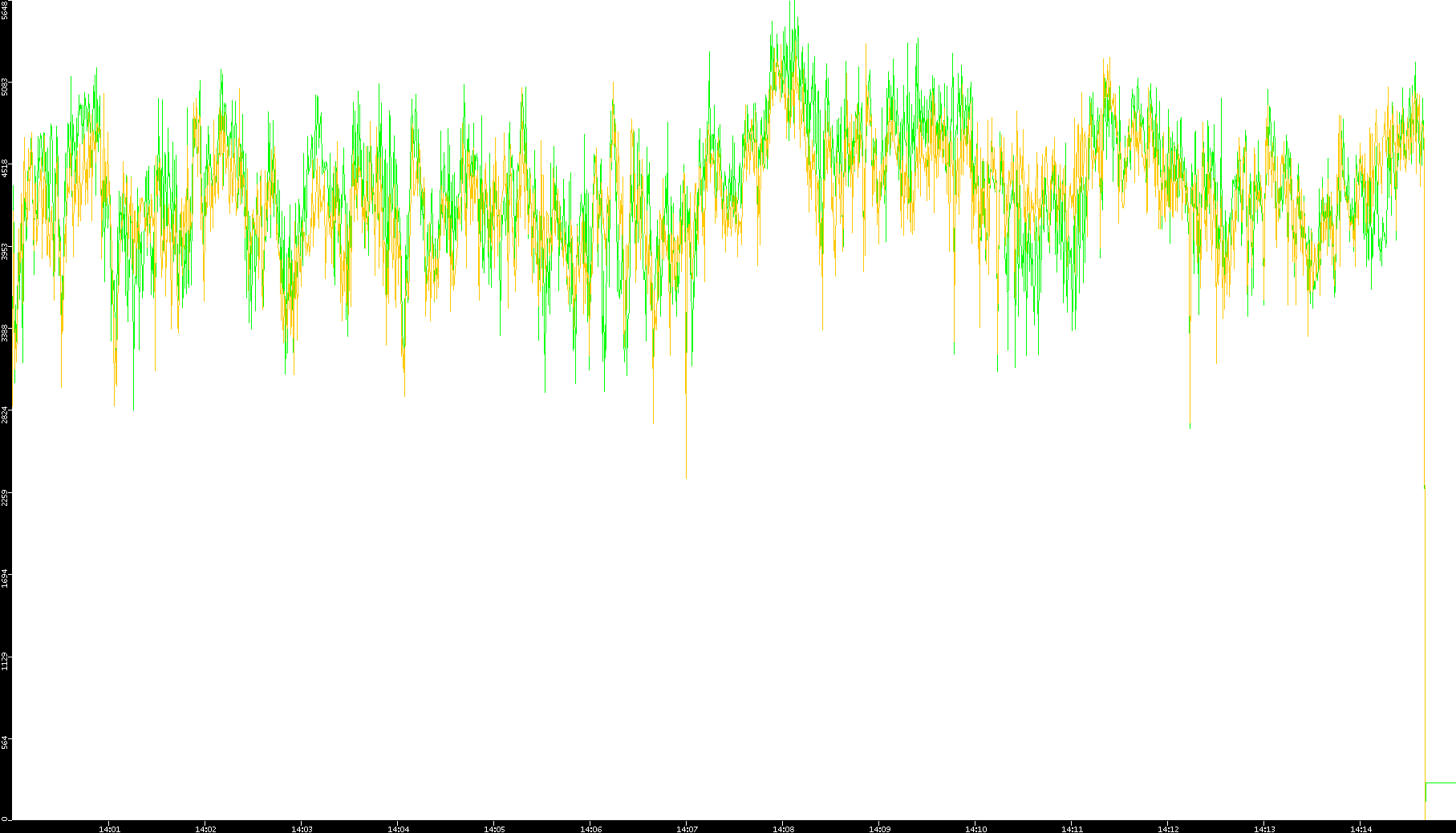Select the 3953 value axis label
This screenshot has height=833, width=1456.
pyautogui.click(x=5, y=251)
